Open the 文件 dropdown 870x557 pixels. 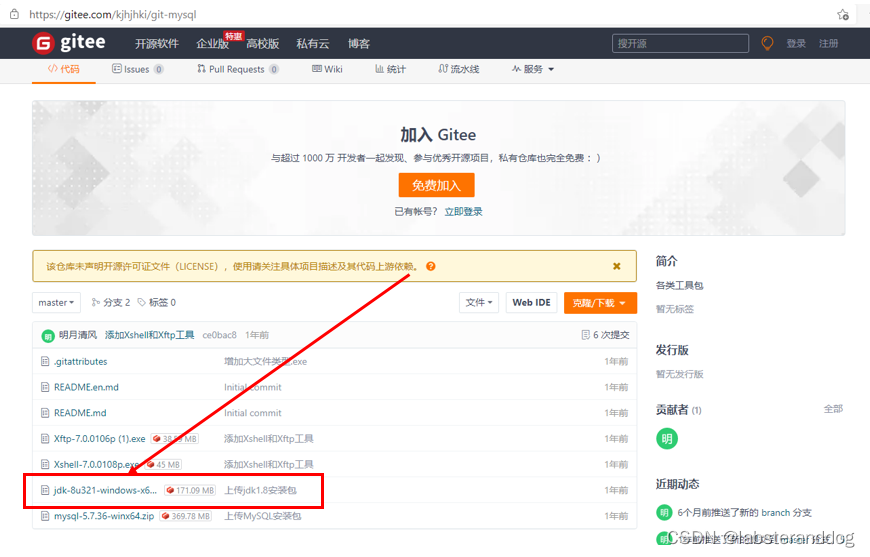click(479, 302)
